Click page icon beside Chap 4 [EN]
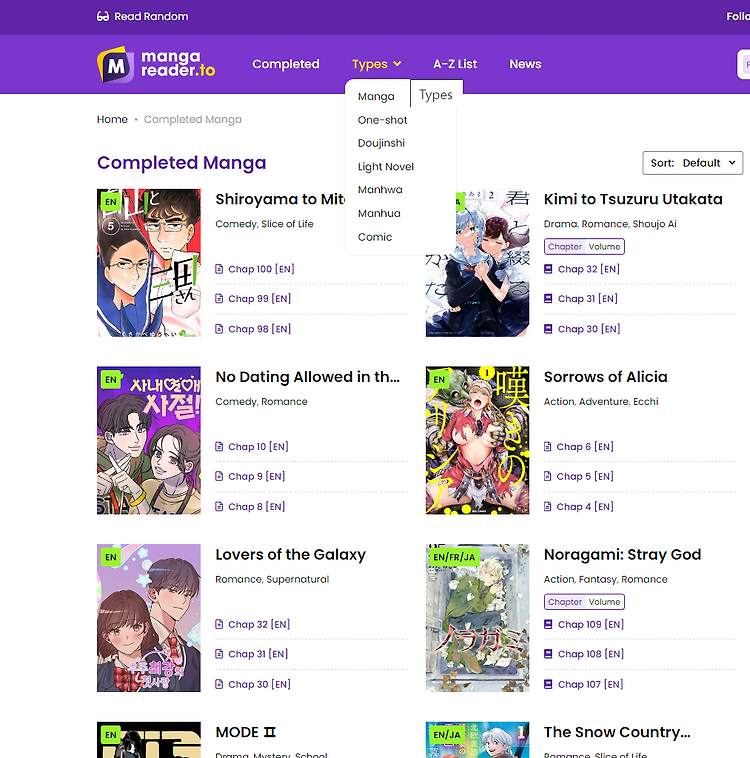 pyautogui.click(x=547, y=507)
